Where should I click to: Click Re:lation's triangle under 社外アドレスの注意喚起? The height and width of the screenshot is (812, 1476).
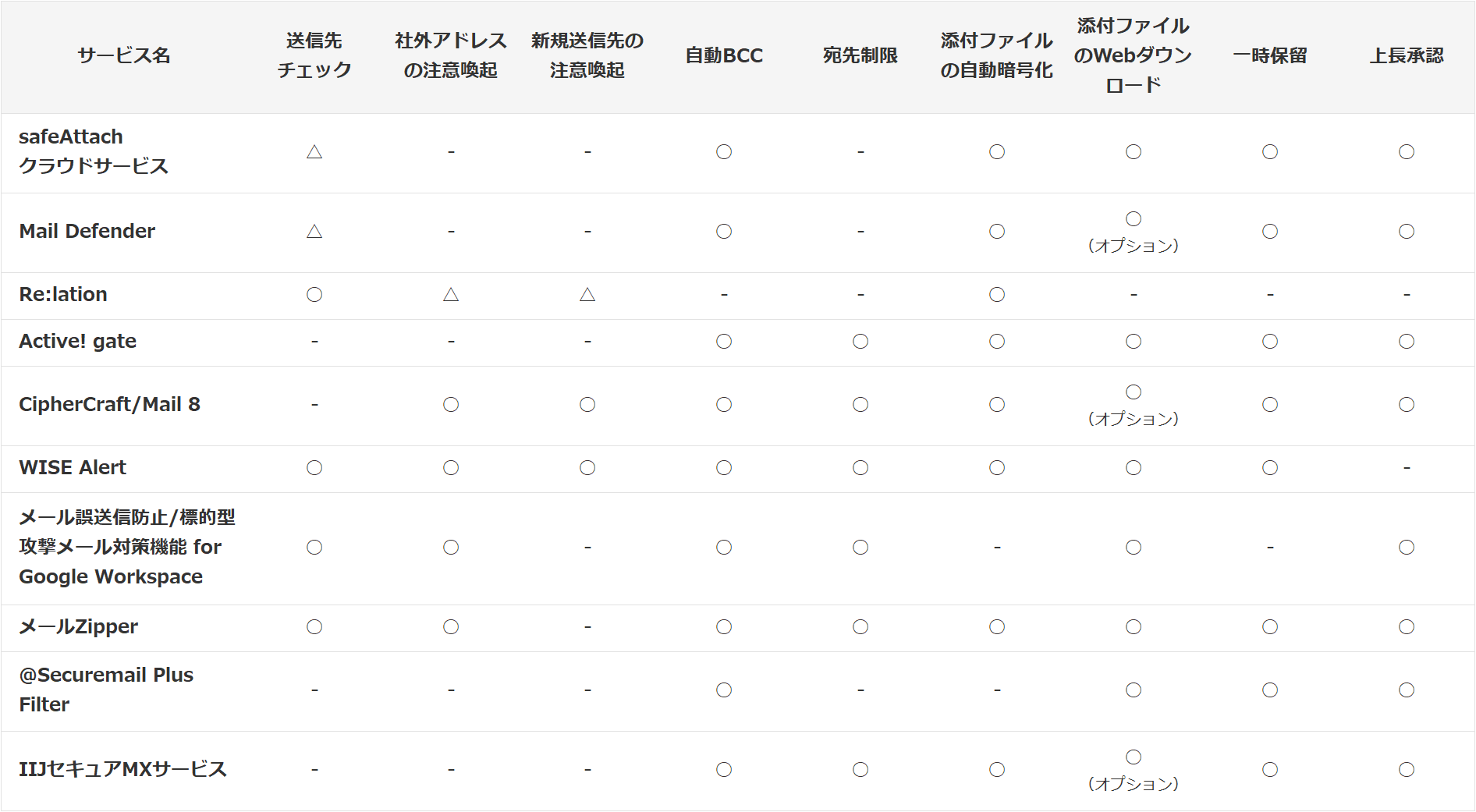coord(451,294)
